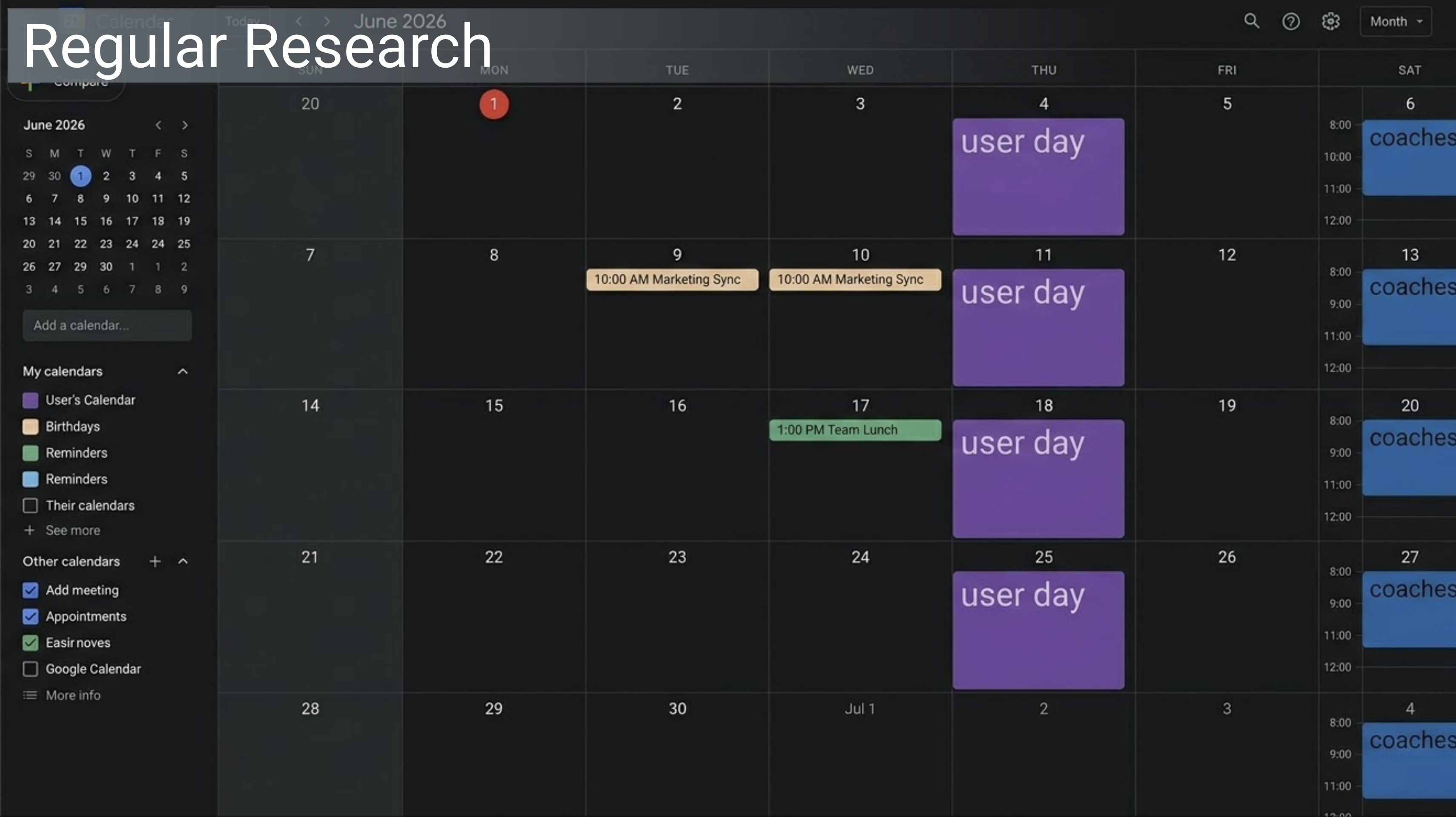Image resolution: width=1456 pixels, height=817 pixels.
Task: Uncheck the Add meeting calendar
Action: (31, 590)
